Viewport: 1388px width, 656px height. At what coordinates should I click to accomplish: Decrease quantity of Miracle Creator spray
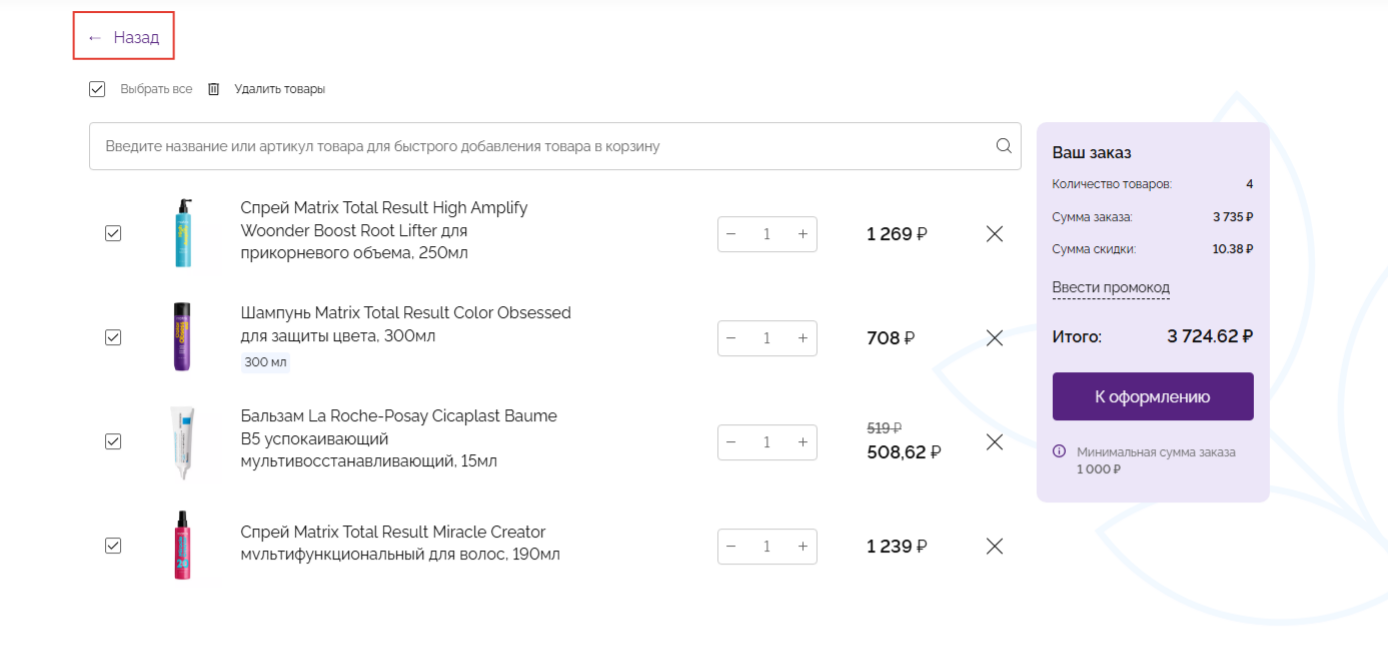(x=731, y=546)
